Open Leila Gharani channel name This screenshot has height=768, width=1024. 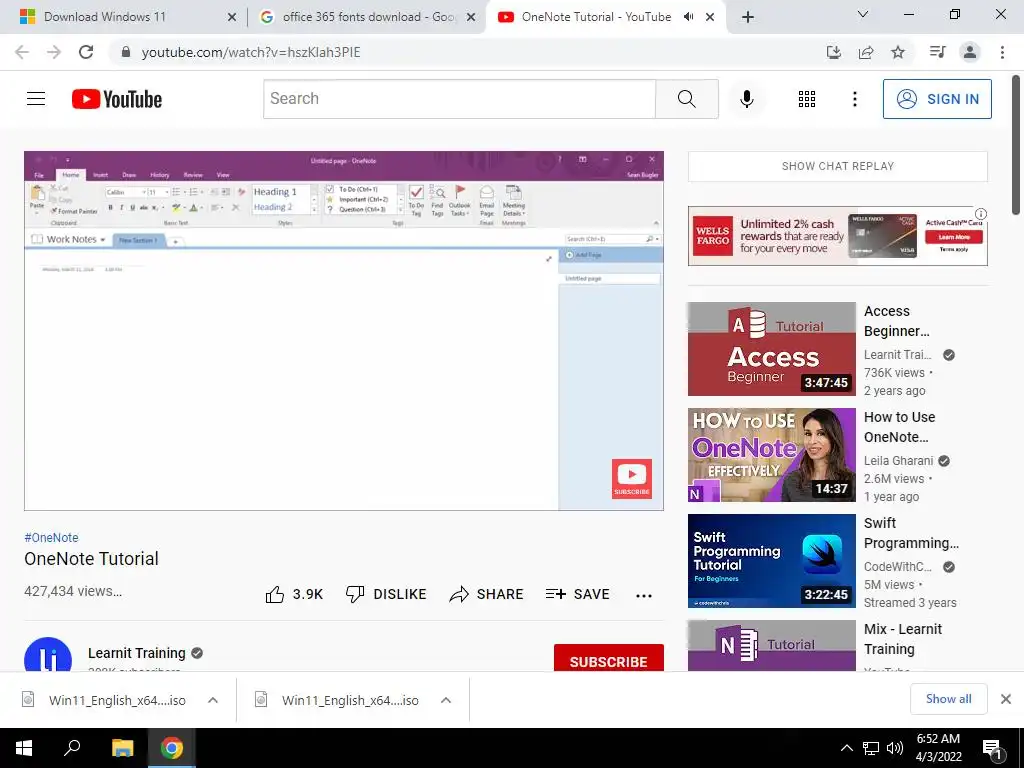click(x=898, y=460)
